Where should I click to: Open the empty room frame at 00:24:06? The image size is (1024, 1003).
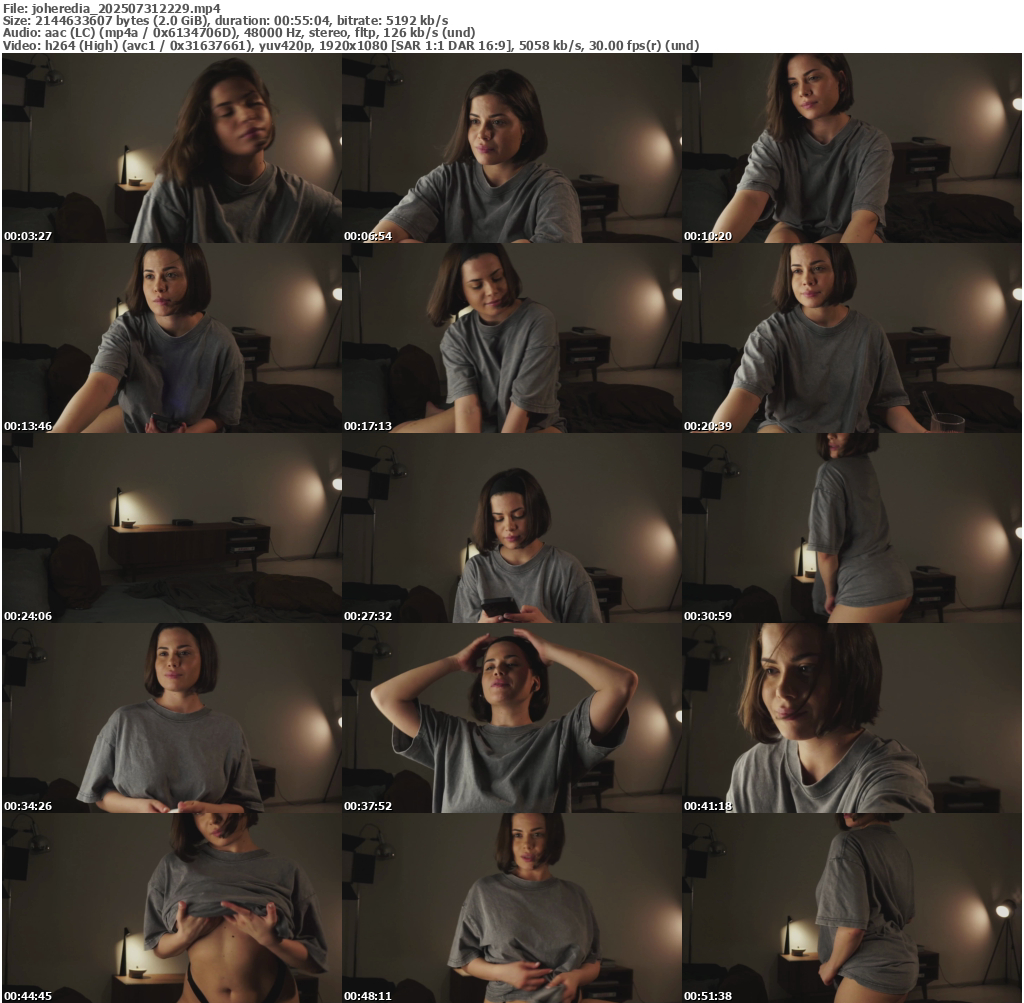171,527
